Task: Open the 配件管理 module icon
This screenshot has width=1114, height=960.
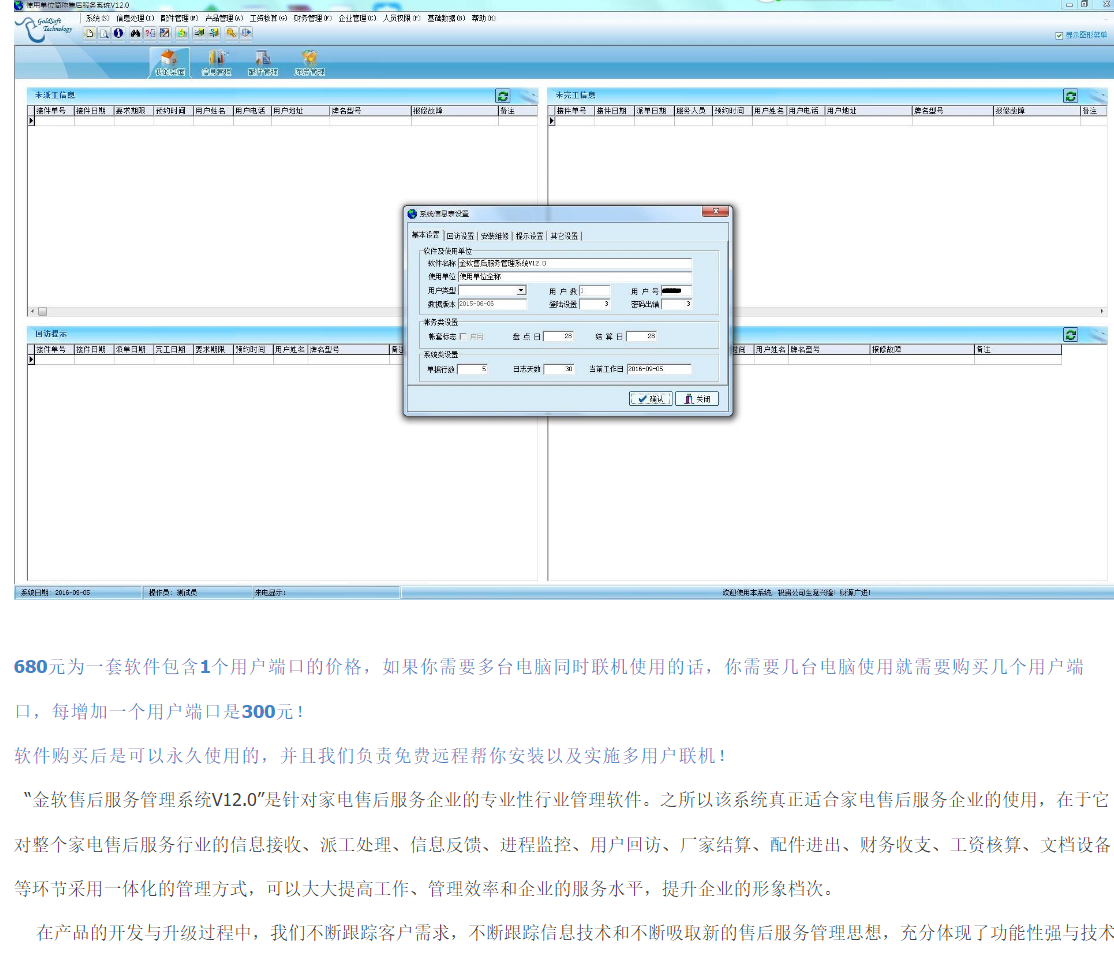Action: pos(263,63)
